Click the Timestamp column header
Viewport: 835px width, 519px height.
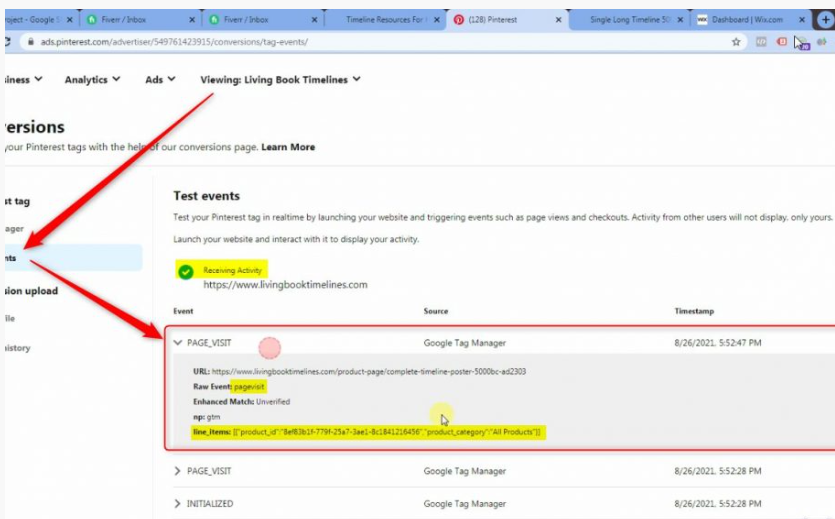click(x=694, y=311)
